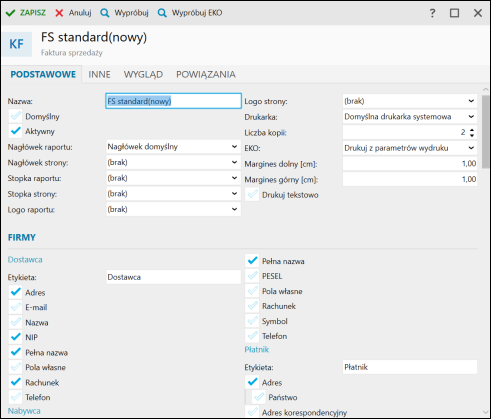Switch to the WYGLĄD tab
This screenshot has height=419, width=491.
pos(143,74)
